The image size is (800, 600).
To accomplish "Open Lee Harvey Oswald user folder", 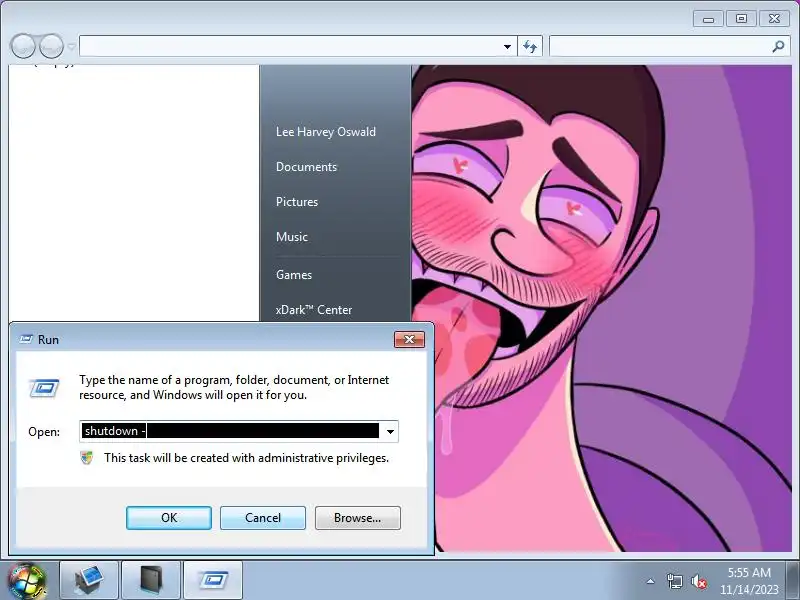I will click(x=326, y=132).
